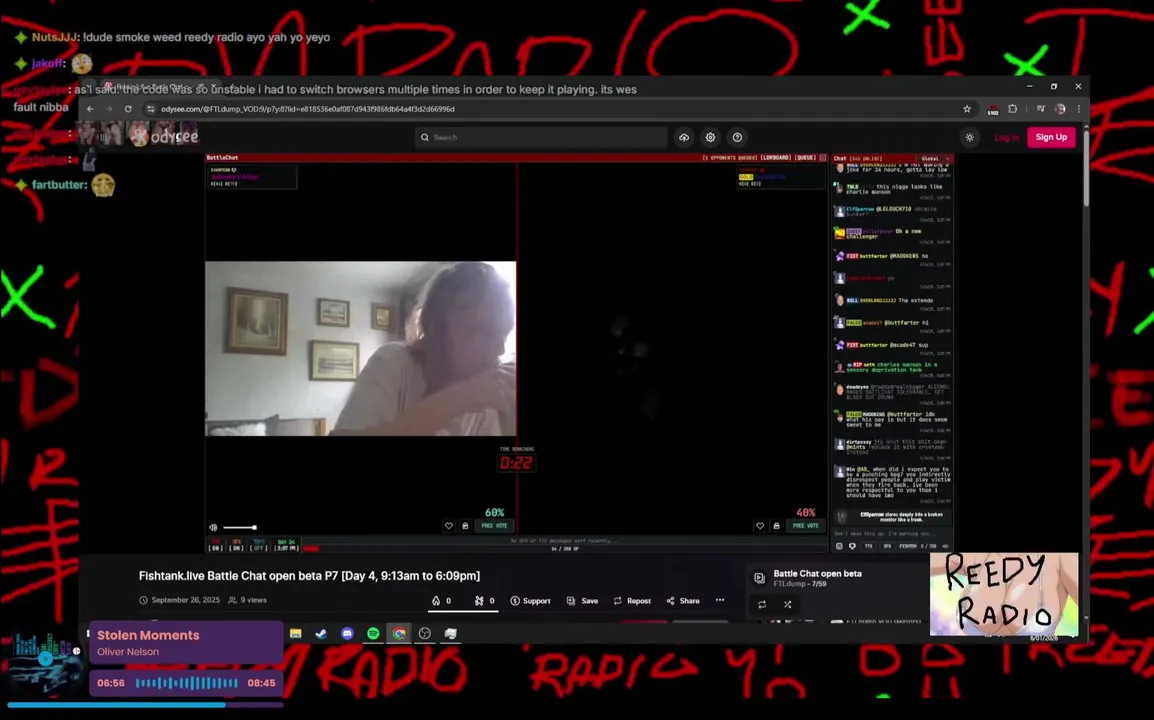Open Discord from the taskbar
The image size is (1154, 720).
pos(347,634)
